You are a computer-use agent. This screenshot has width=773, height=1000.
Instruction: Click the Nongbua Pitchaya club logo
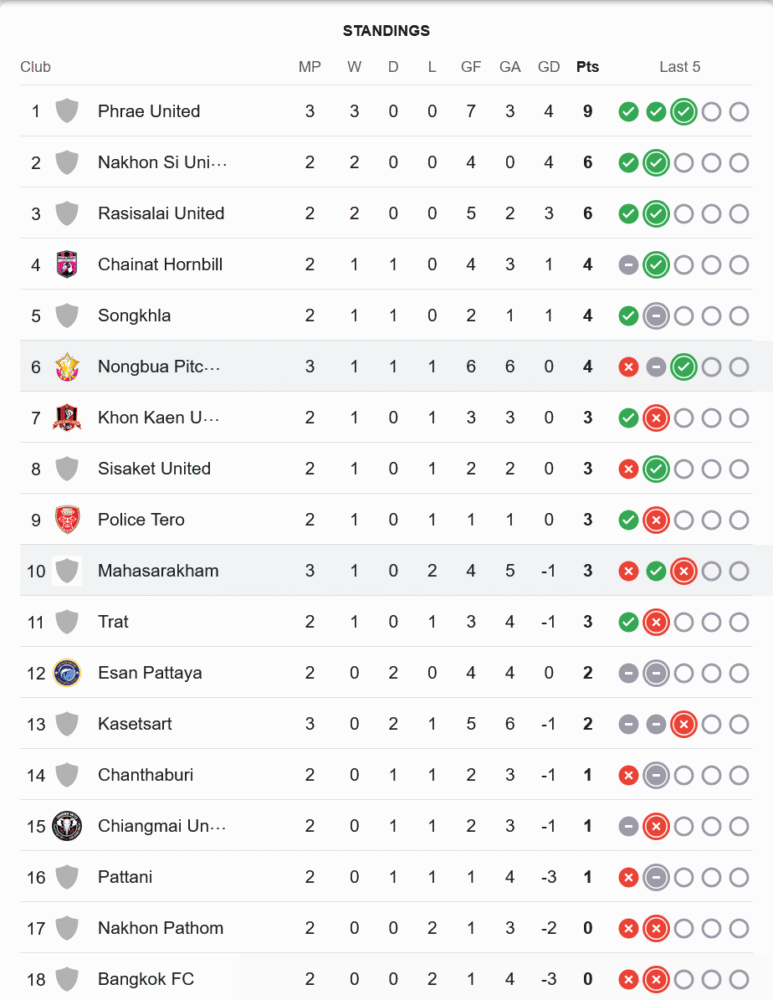67,367
